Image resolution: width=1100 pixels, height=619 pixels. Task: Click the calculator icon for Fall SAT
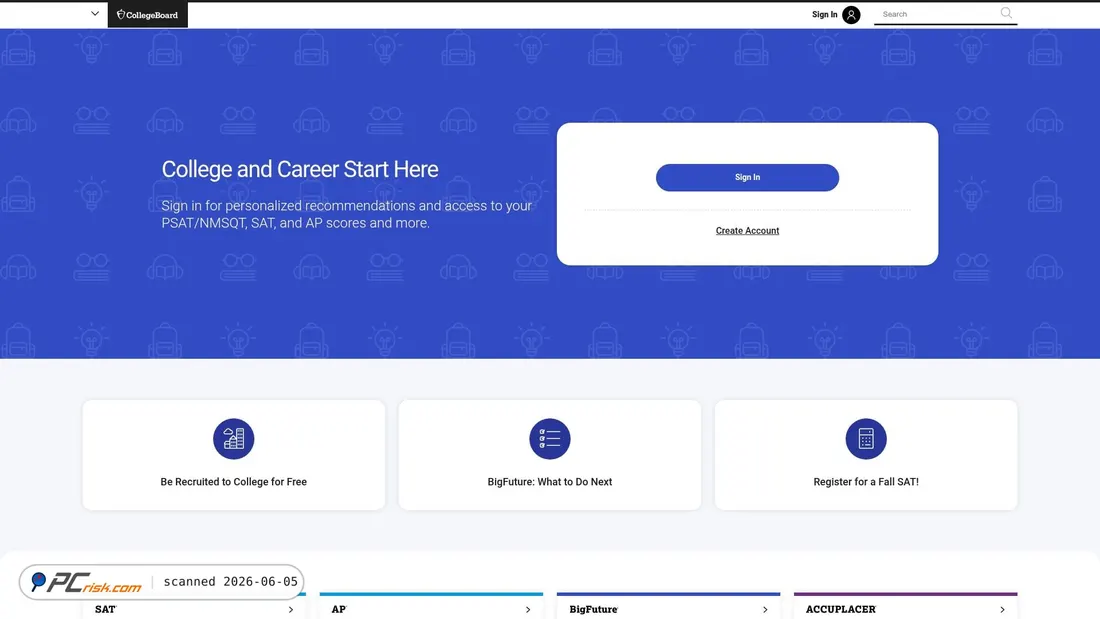tap(866, 439)
